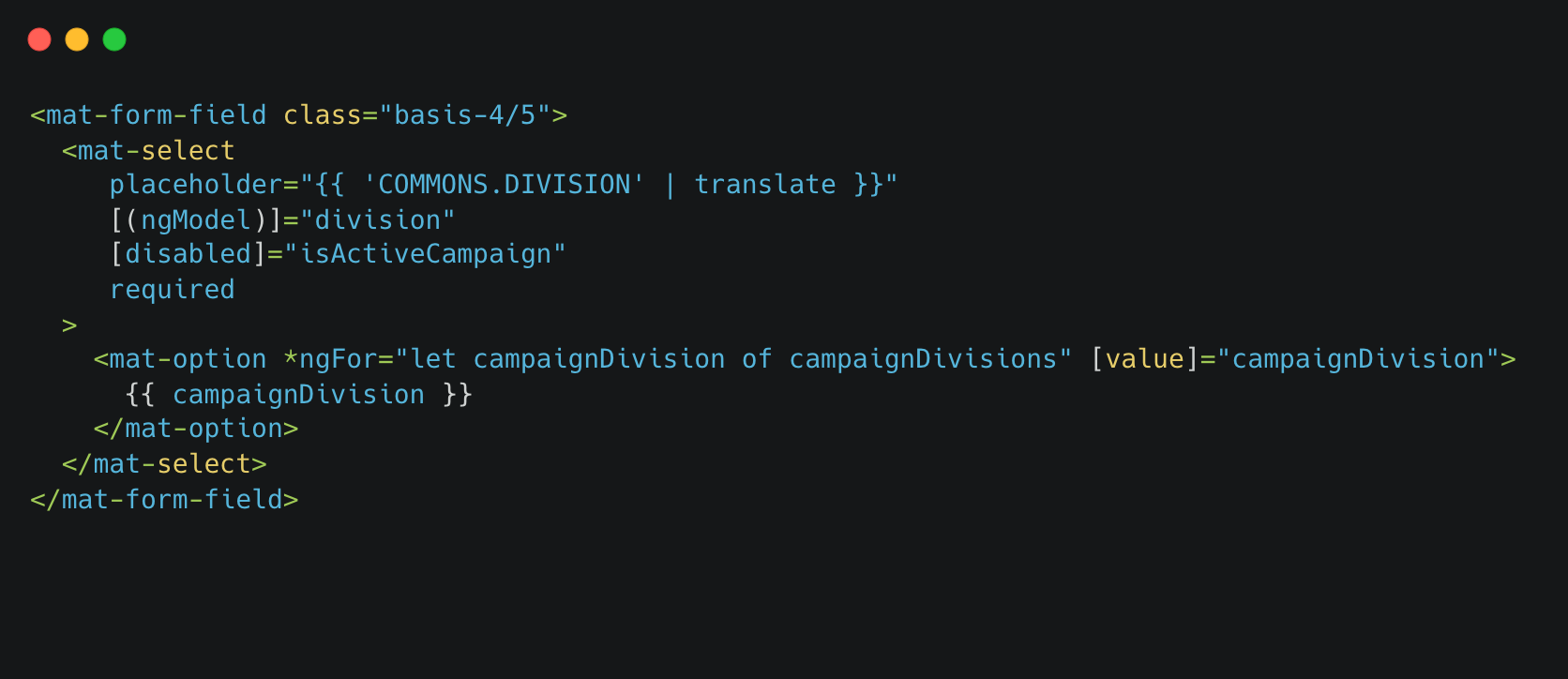Image resolution: width=1568 pixels, height=679 pixels.
Task: Click the [disabled] attribute binding
Action: 188,254
